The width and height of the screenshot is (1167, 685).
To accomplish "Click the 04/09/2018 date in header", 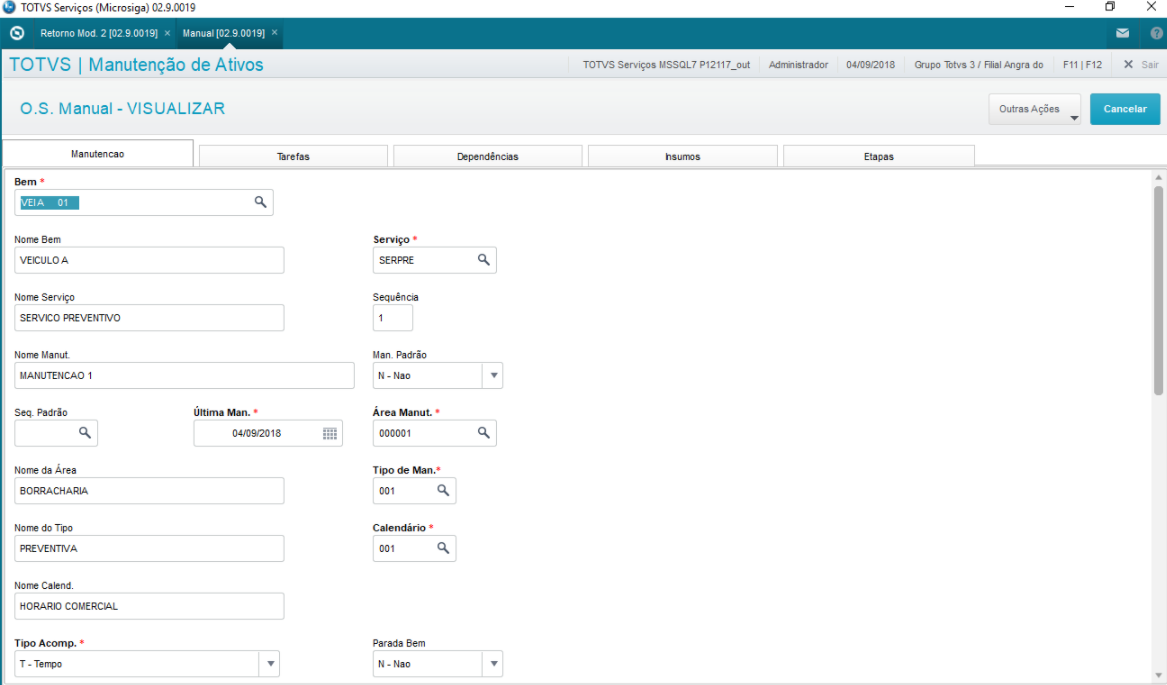I will pos(870,65).
